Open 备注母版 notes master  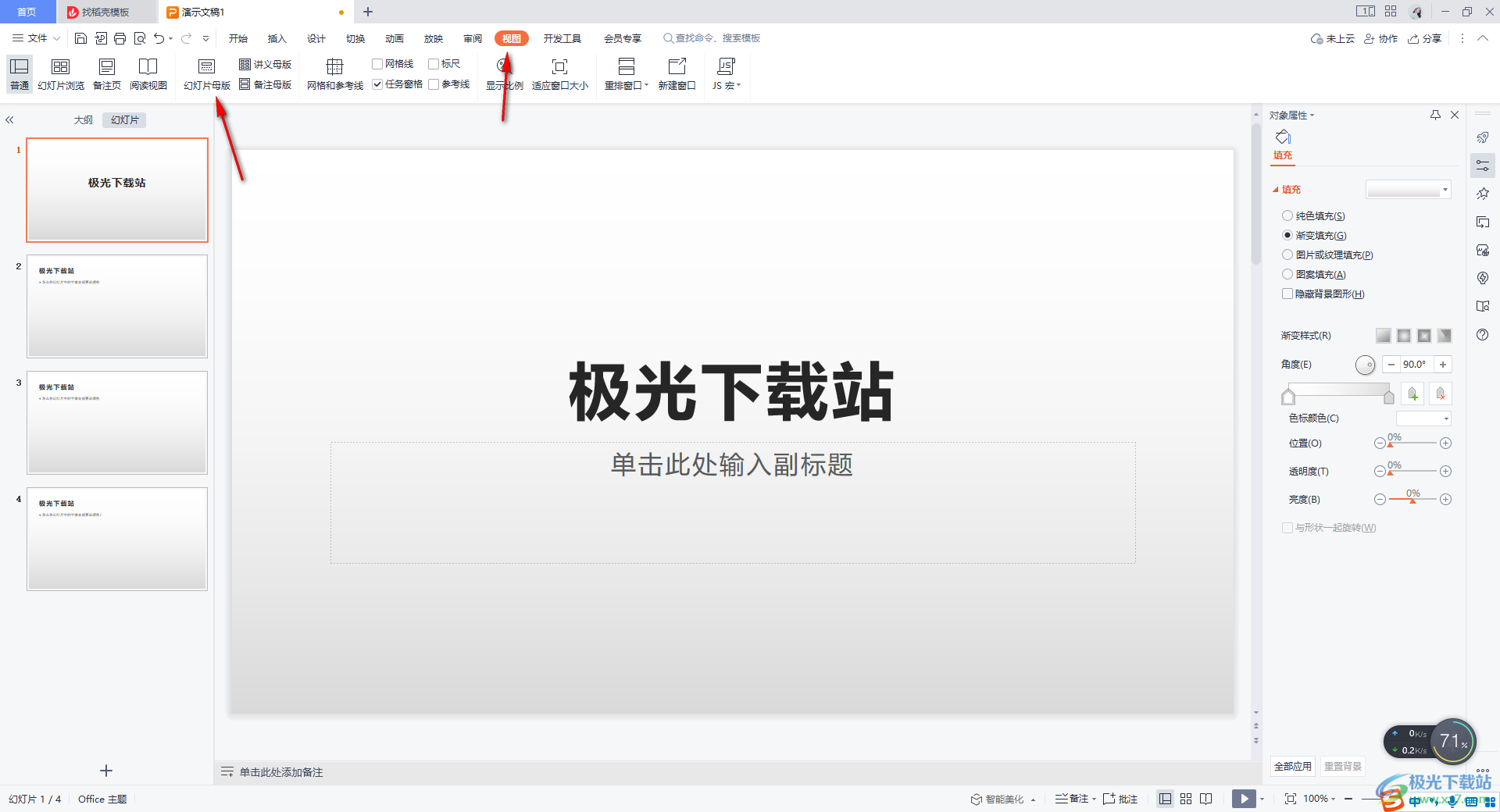[266, 84]
